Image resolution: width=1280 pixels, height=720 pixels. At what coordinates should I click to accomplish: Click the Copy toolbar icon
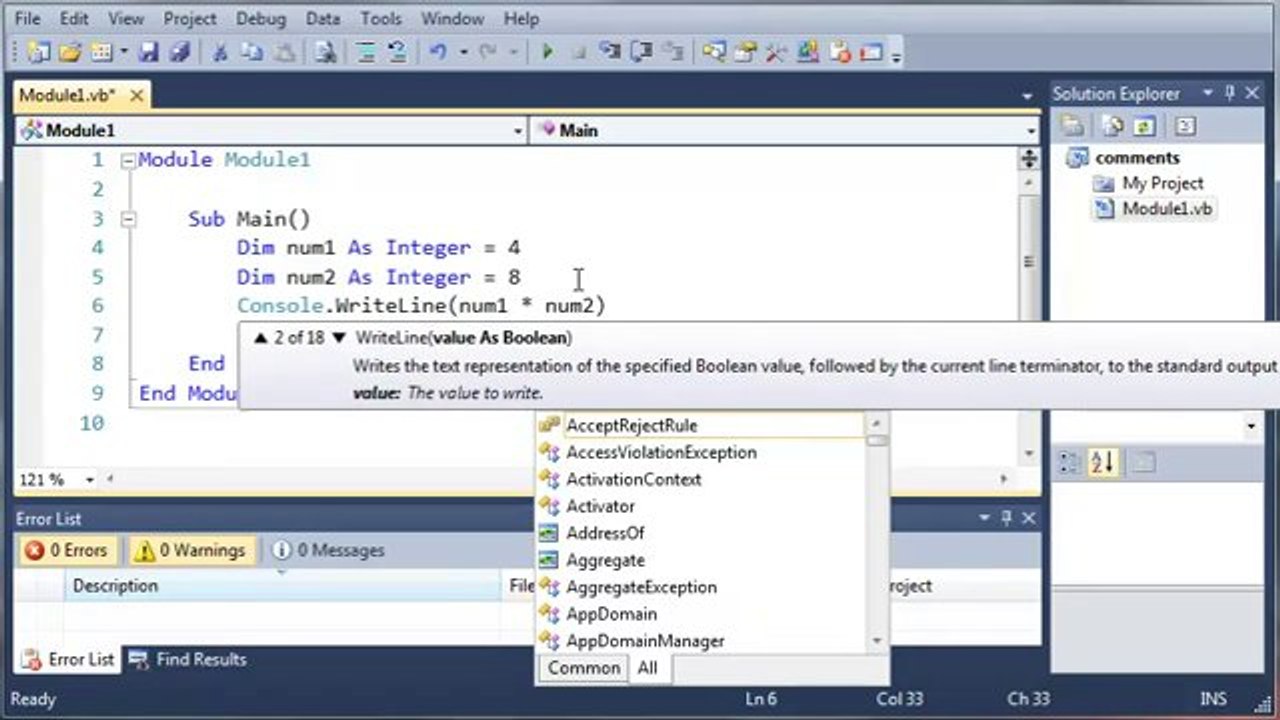point(251,53)
